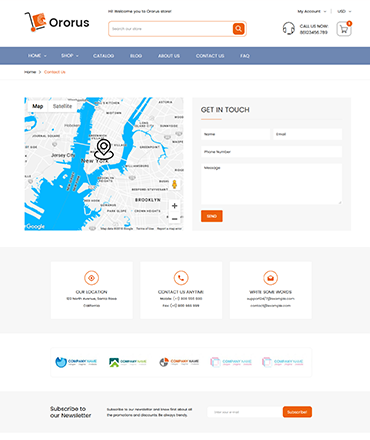Expand the Shop menu
Viewport: 370px width, 440px height.
click(x=70, y=56)
